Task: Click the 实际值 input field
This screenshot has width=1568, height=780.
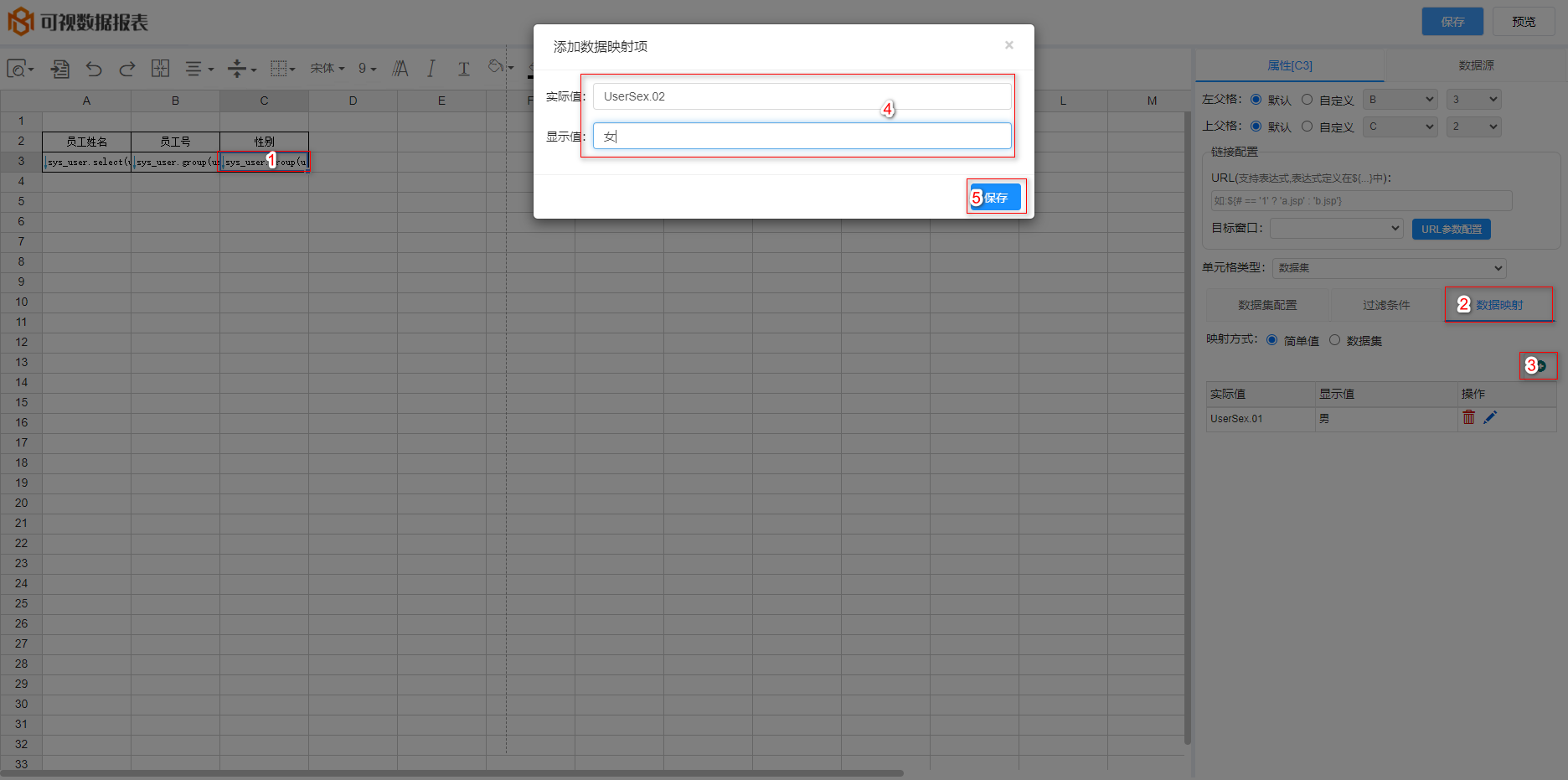Action: (x=802, y=96)
